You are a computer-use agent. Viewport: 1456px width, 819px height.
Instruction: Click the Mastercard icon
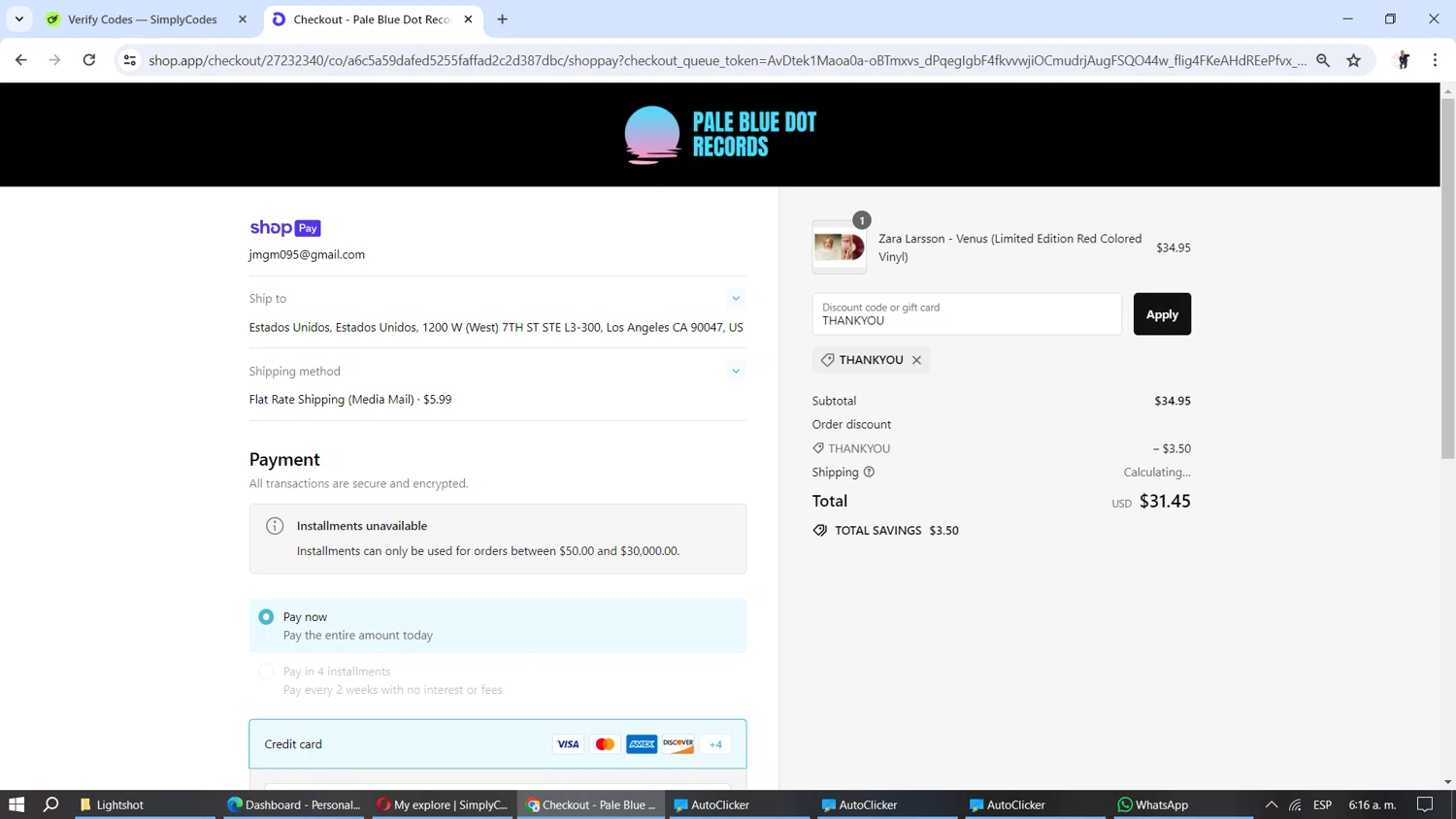click(605, 744)
